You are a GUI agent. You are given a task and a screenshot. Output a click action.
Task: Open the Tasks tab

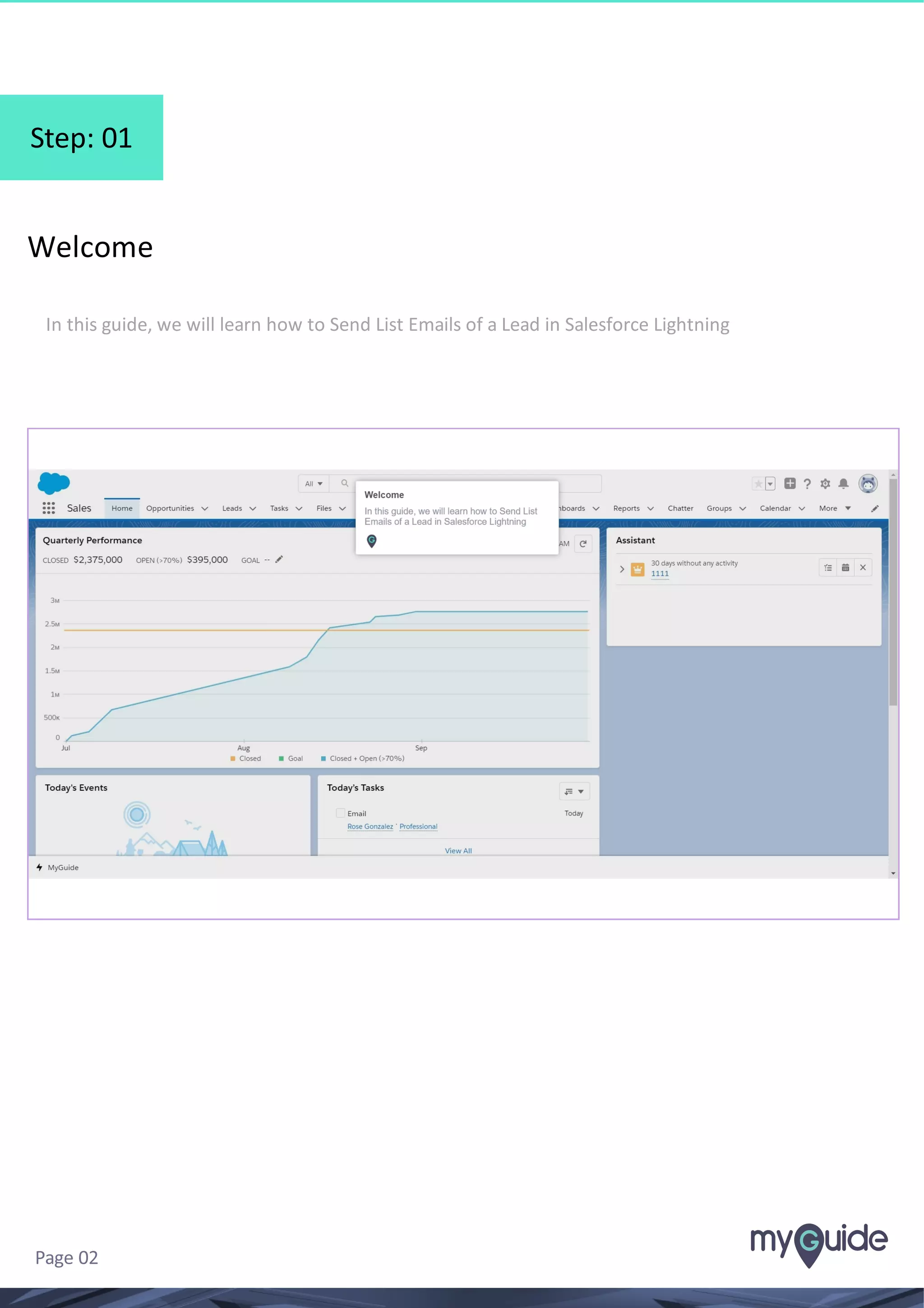(279, 508)
